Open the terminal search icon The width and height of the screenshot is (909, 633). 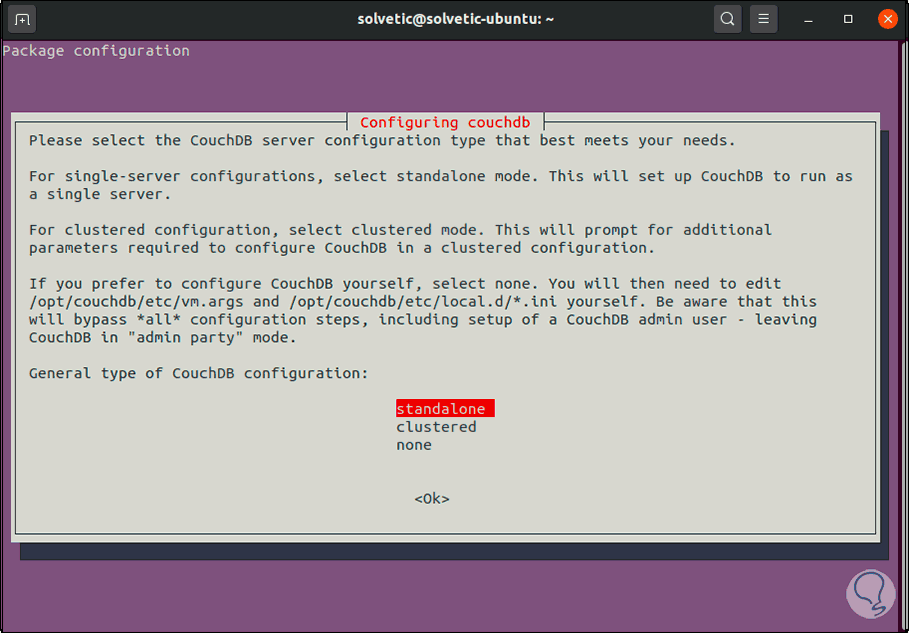tap(728, 20)
